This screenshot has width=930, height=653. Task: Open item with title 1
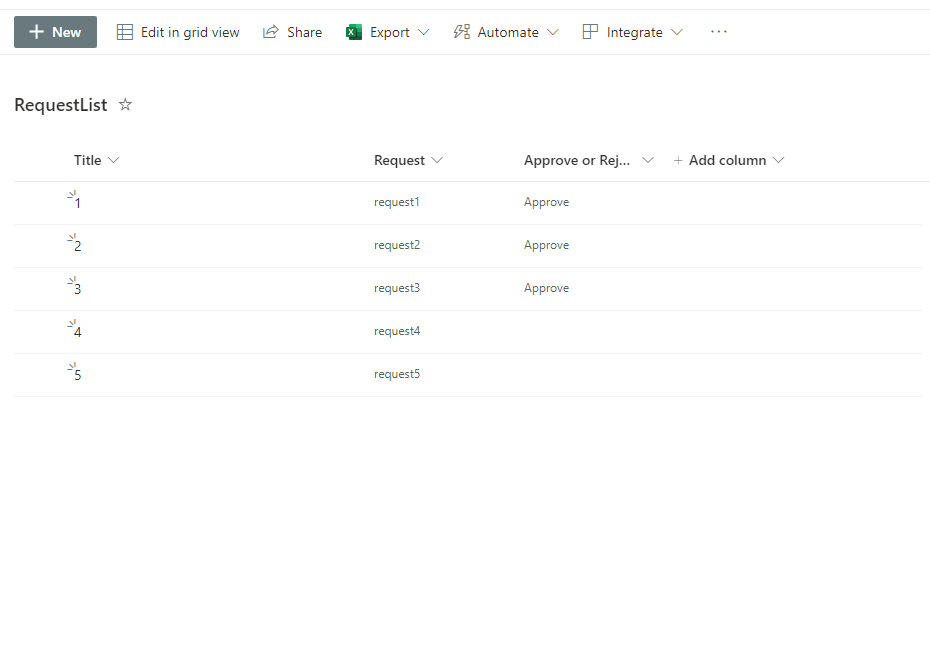(x=78, y=203)
